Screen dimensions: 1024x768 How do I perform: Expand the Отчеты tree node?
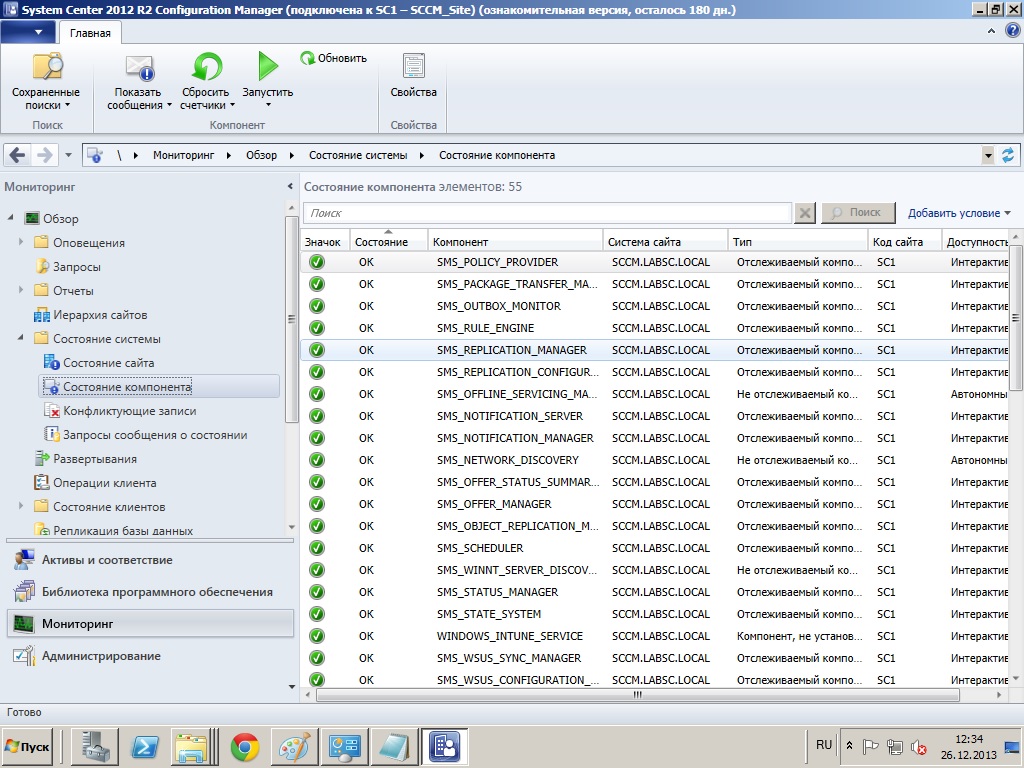pos(21,290)
